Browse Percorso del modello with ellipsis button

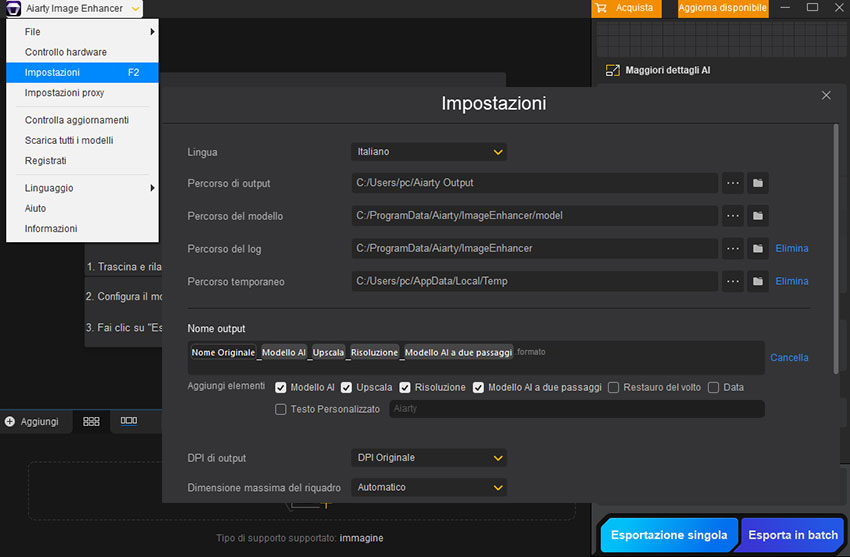(732, 216)
